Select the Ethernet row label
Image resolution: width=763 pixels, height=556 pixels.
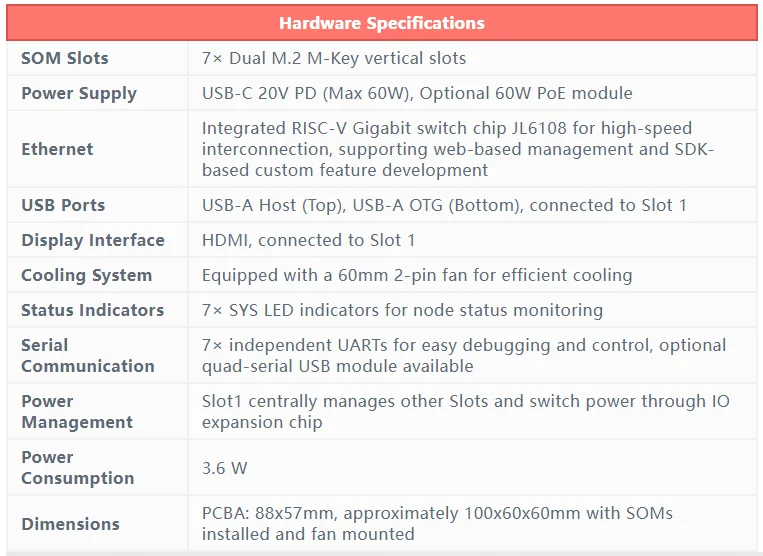point(57,149)
